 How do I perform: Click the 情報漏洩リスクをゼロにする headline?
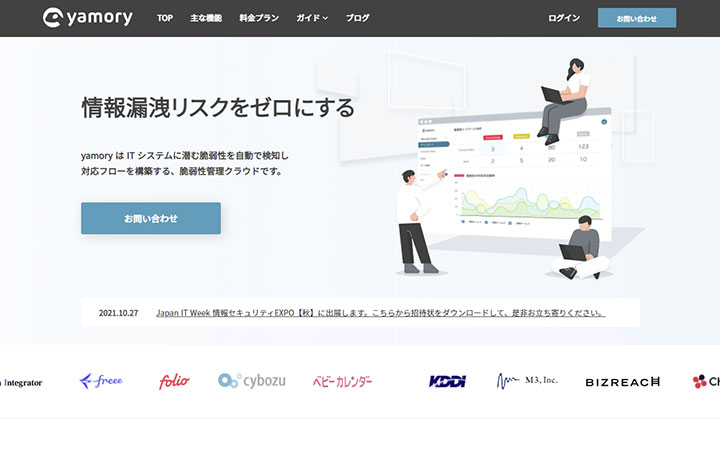point(217,108)
